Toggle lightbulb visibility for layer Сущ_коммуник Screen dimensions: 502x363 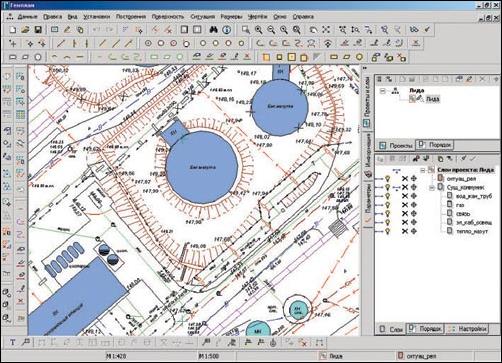tap(388, 187)
